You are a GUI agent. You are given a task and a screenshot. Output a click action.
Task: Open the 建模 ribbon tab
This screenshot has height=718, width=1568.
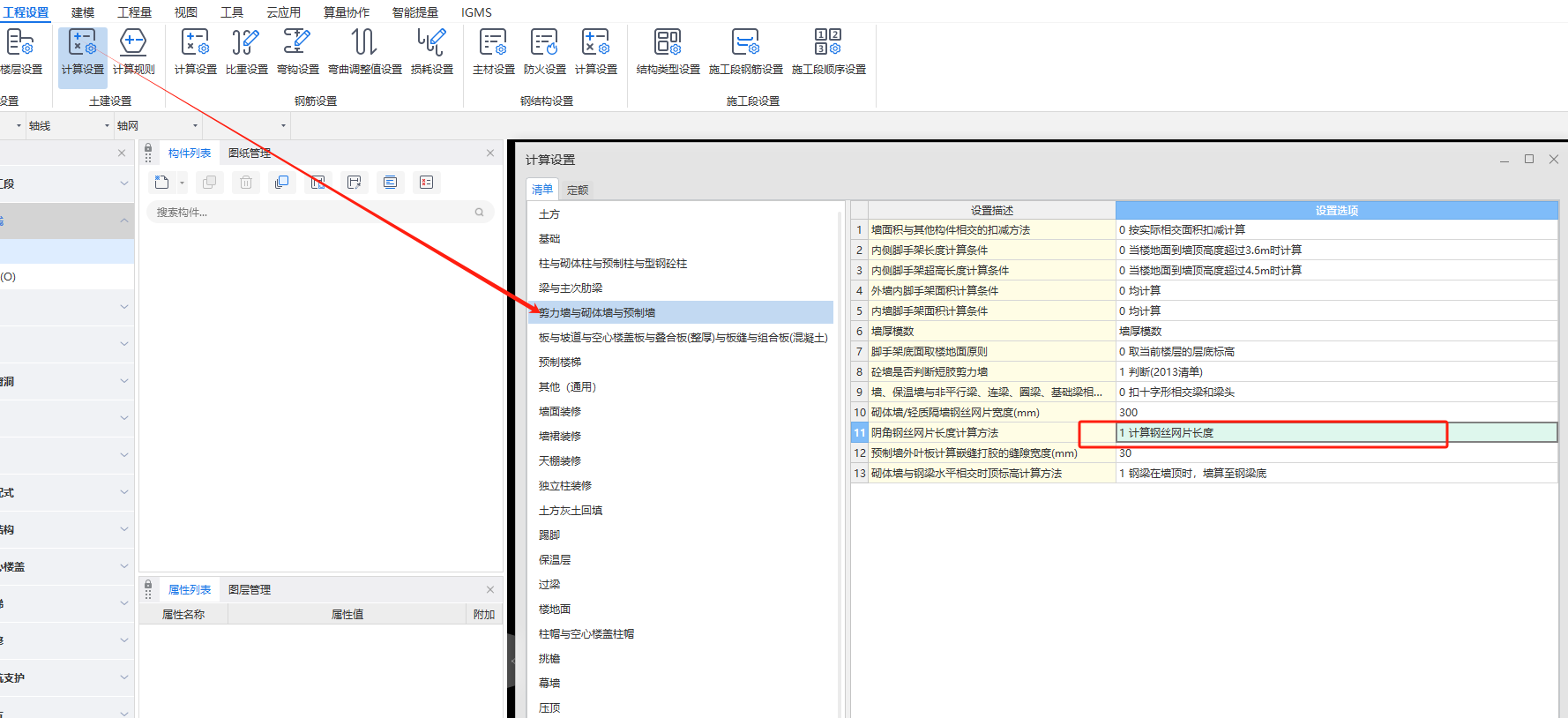(x=83, y=12)
